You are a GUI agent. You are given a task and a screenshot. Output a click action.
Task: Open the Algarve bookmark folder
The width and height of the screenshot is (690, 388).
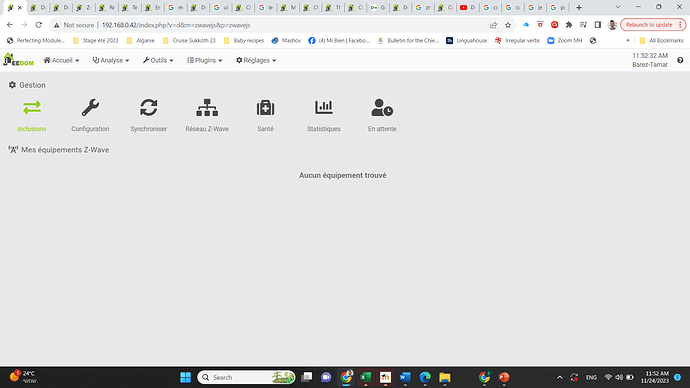point(140,40)
